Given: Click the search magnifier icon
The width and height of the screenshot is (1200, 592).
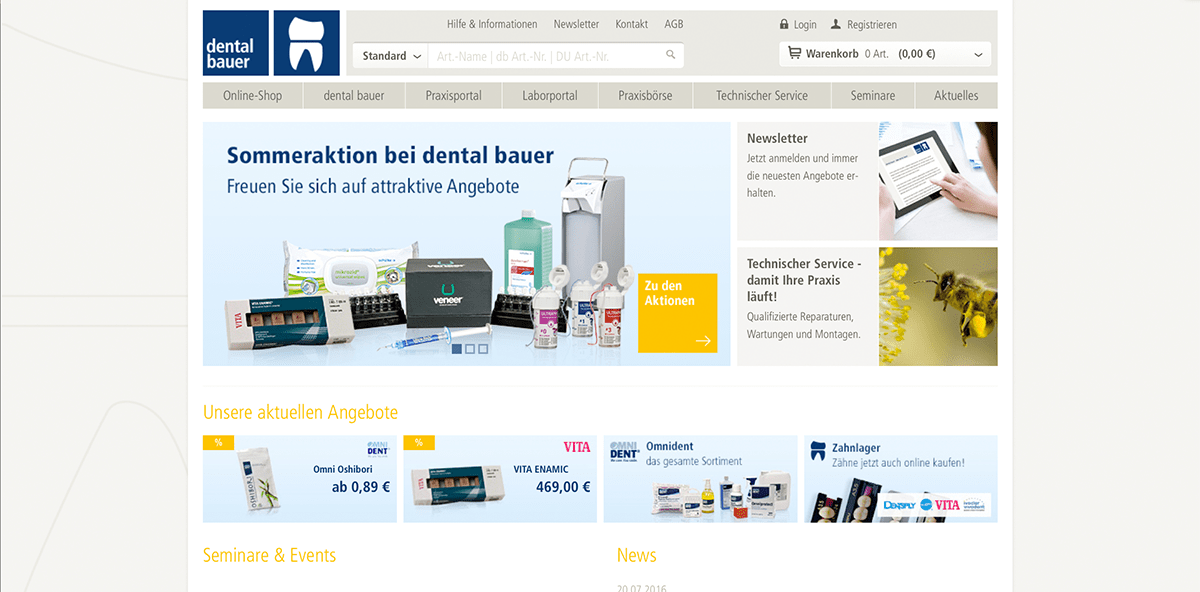Looking at the screenshot, I should tap(671, 56).
